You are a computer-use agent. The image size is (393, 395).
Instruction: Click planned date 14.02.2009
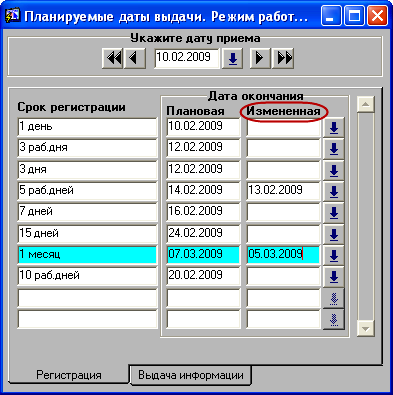pos(203,191)
